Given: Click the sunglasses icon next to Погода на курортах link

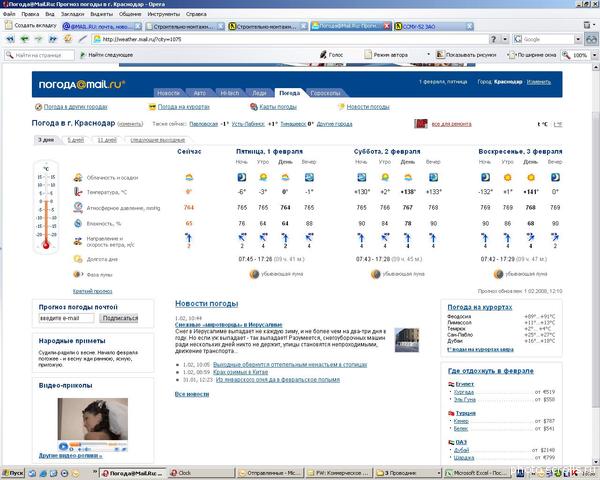Looking at the screenshot, I should 152,107.
